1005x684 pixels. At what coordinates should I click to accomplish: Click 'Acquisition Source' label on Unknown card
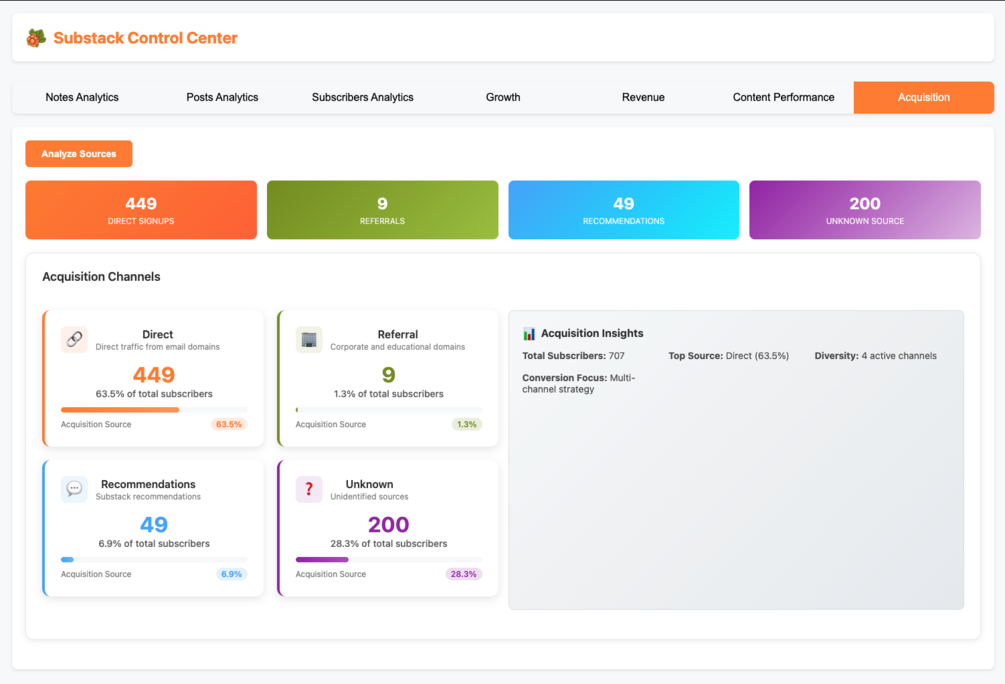(331, 574)
